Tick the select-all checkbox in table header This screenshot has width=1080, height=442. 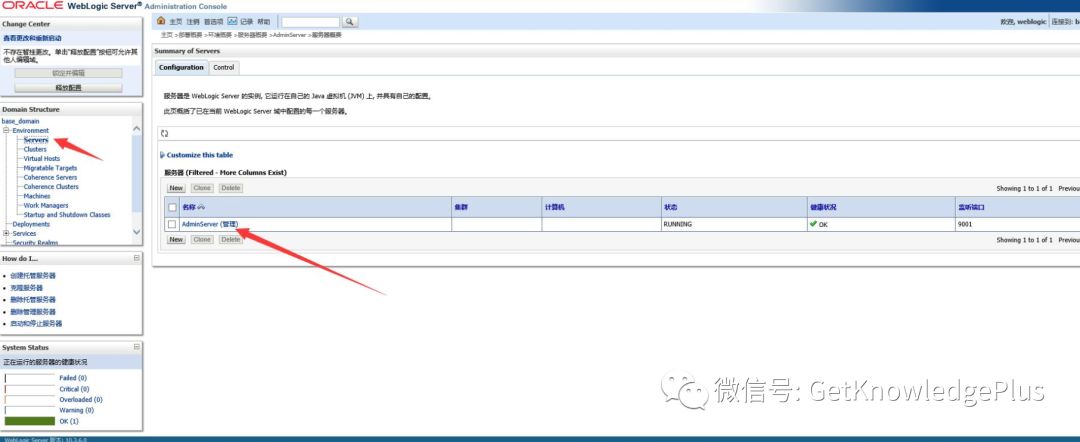coord(172,207)
